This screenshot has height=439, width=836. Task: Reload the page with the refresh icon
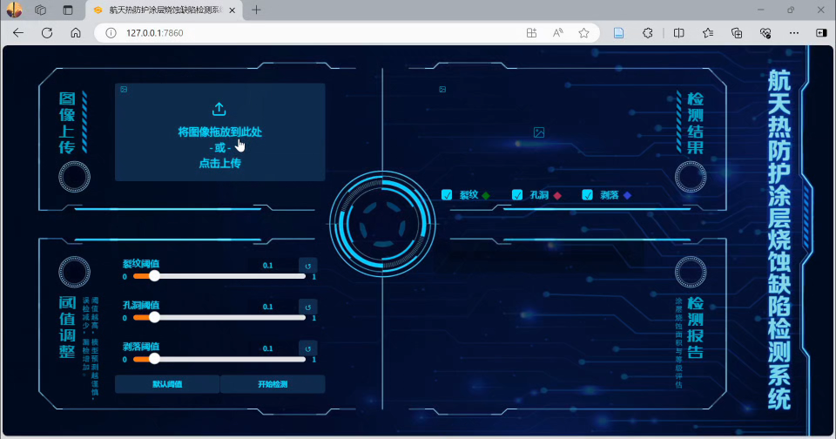pos(47,33)
